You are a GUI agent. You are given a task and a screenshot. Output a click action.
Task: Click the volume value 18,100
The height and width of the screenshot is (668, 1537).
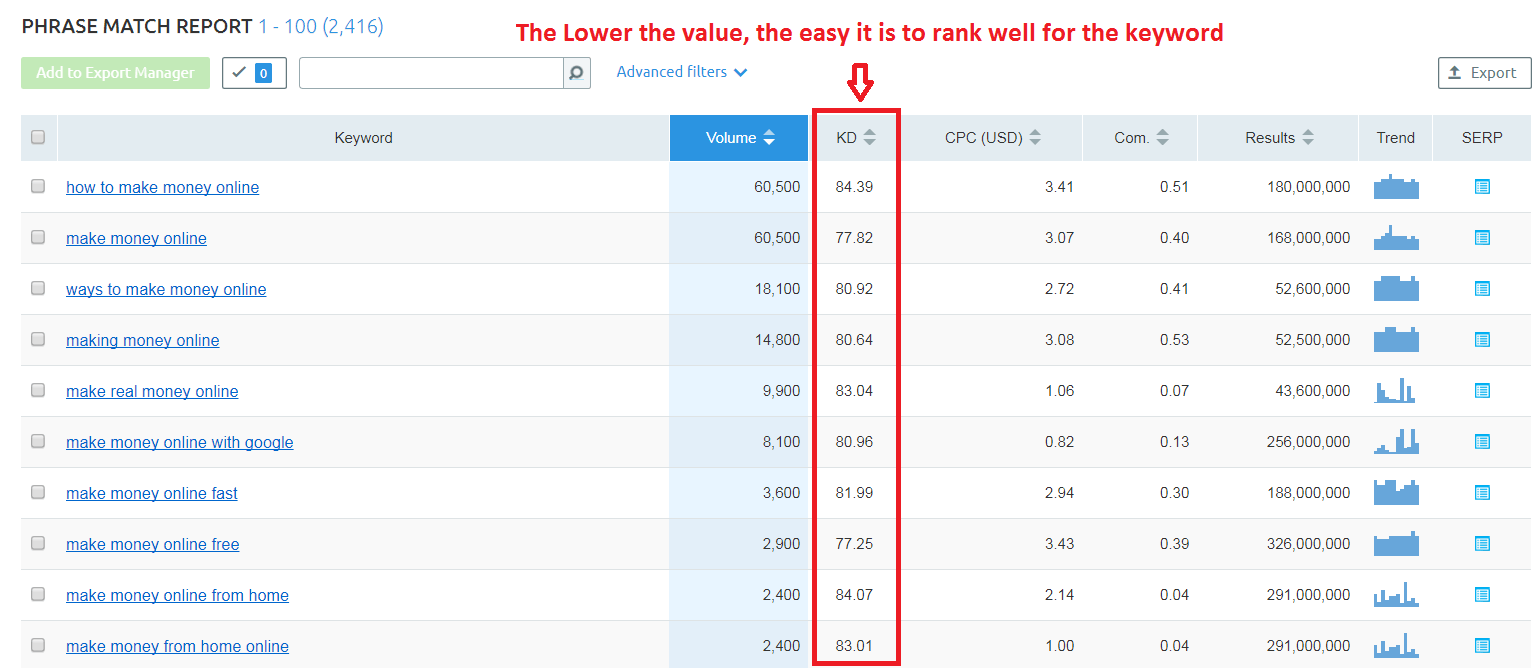click(777, 289)
